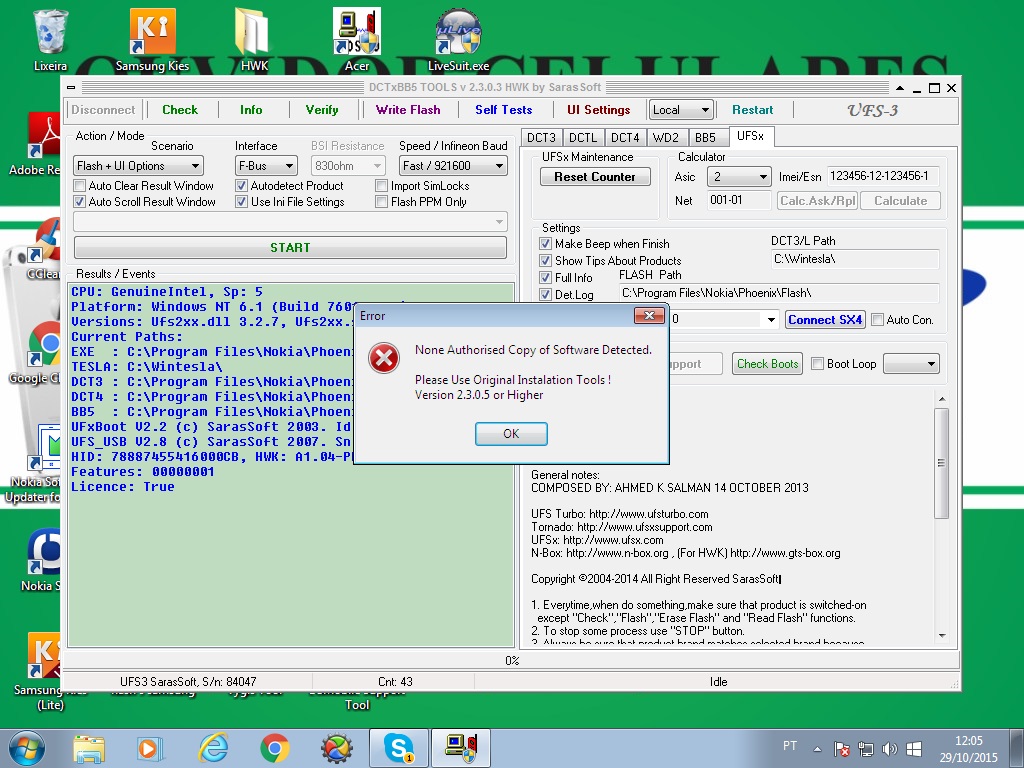Screen dimensions: 1024x768
Task: Click the 0% progress bar
Action: [x=511, y=660]
